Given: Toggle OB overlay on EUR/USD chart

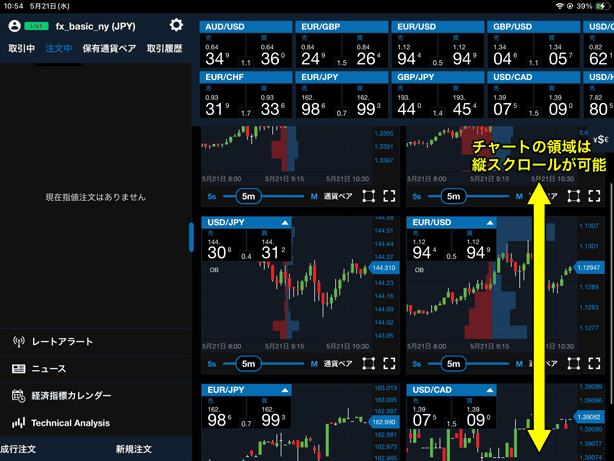Looking at the screenshot, I should pyautogui.click(x=419, y=270).
